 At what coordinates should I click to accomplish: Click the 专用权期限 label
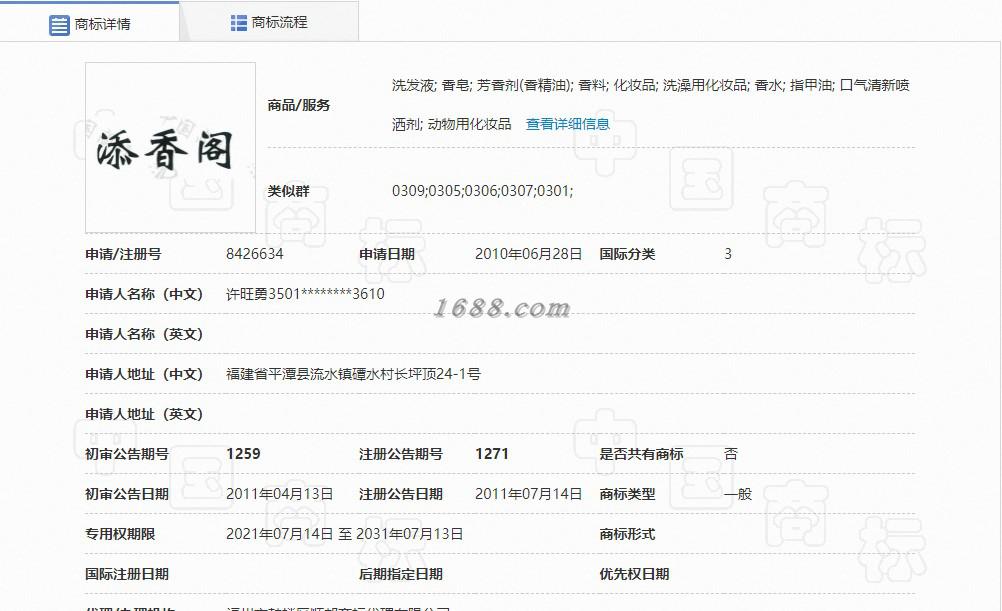[120, 534]
